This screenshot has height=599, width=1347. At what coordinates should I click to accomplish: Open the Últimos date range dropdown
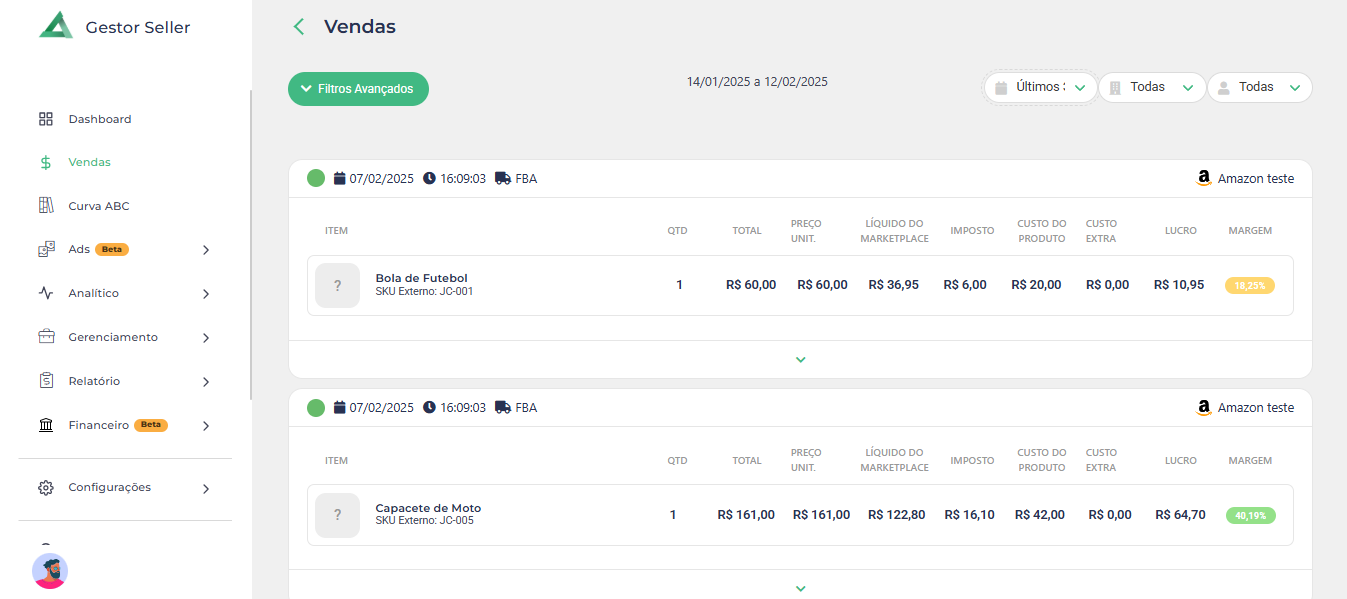point(1041,88)
